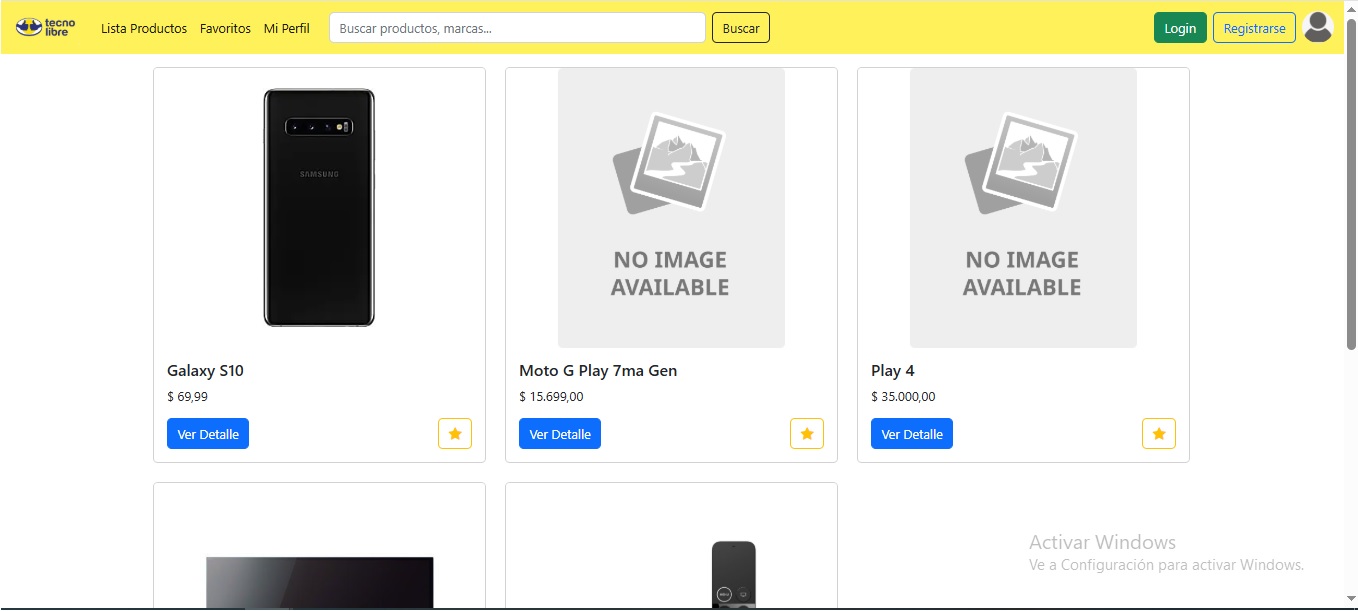This screenshot has height=611, width=1358.
Task: Mark Play 4 as favorite star
Action: point(1158,434)
